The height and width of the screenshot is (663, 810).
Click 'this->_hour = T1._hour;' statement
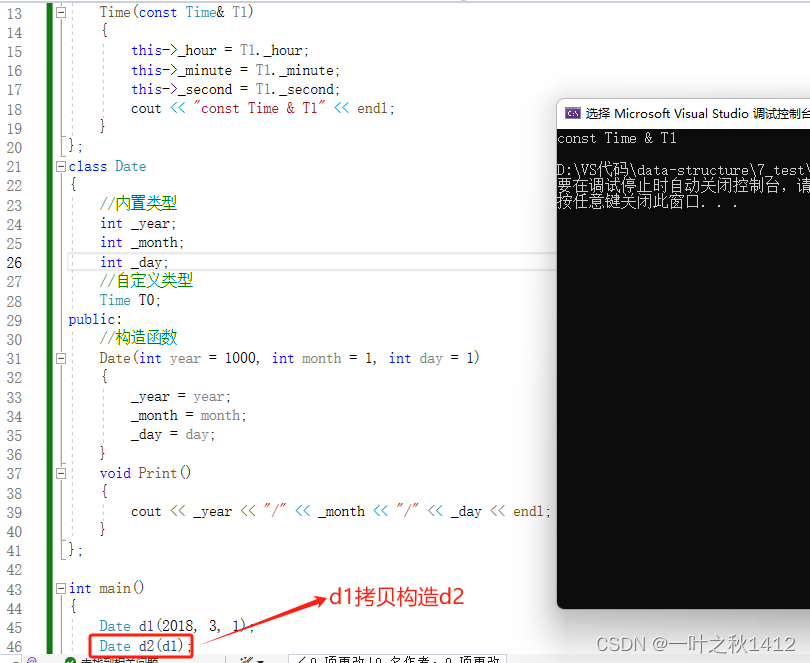click(x=220, y=51)
